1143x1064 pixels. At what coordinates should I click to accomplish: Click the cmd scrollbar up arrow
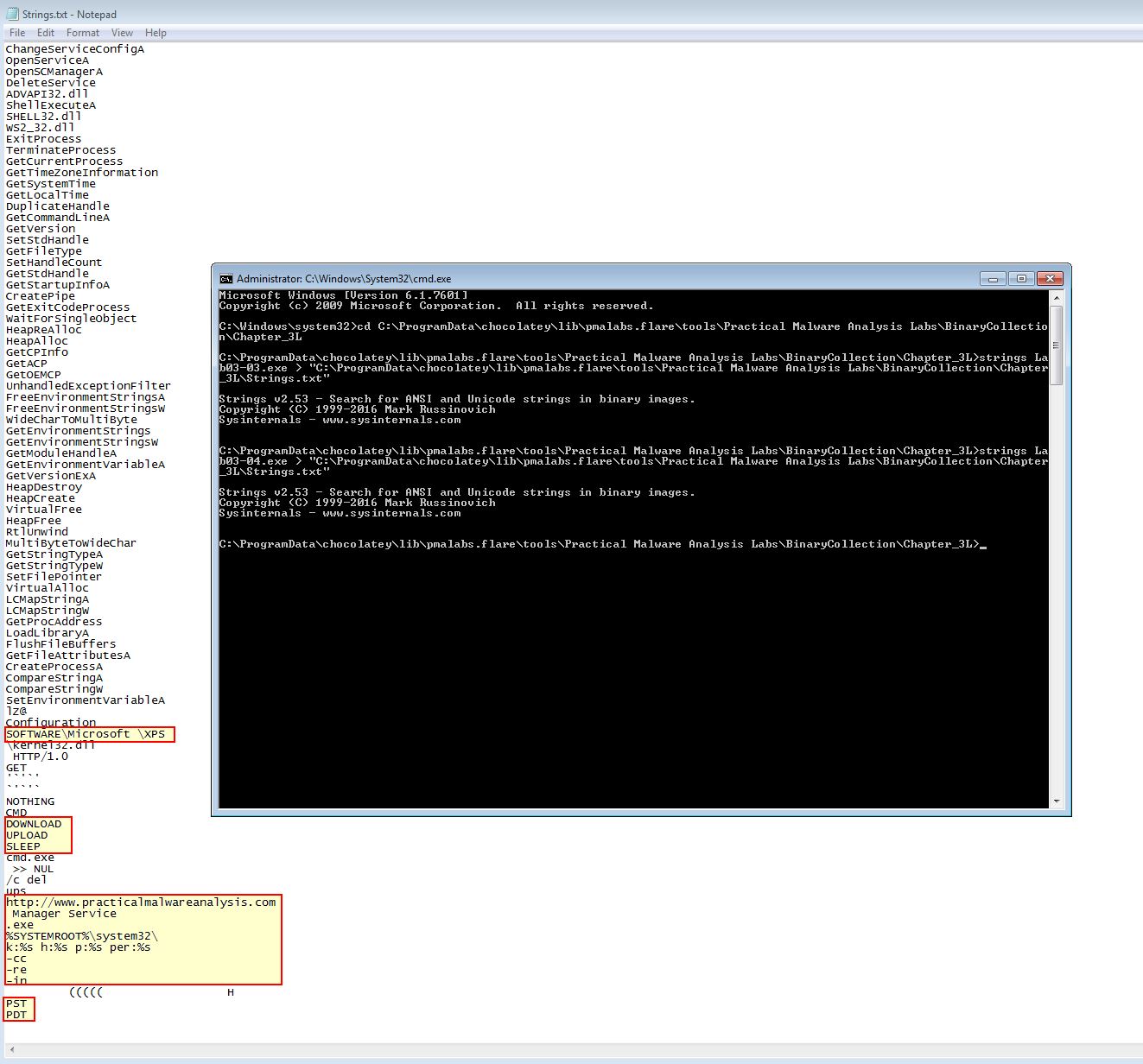point(1056,297)
